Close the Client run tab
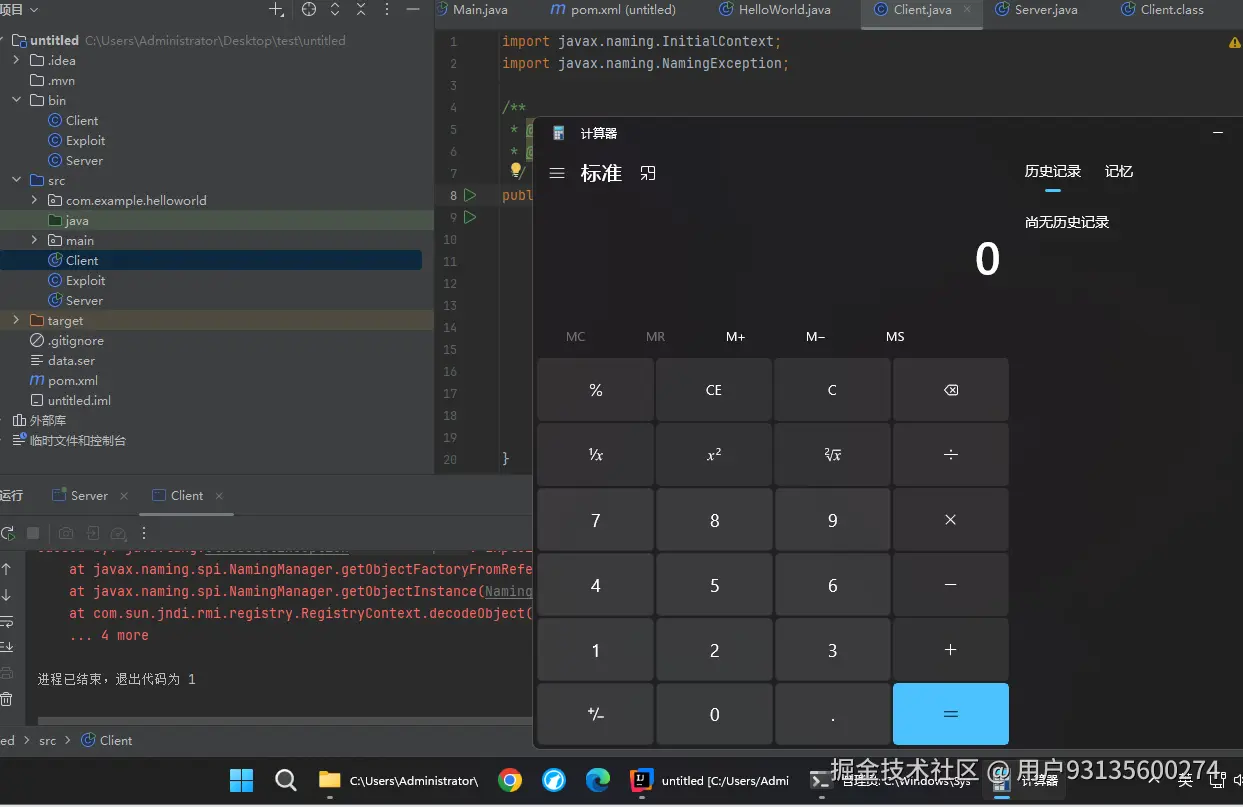Image resolution: width=1243 pixels, height=807 pixels. click(219, 496)
